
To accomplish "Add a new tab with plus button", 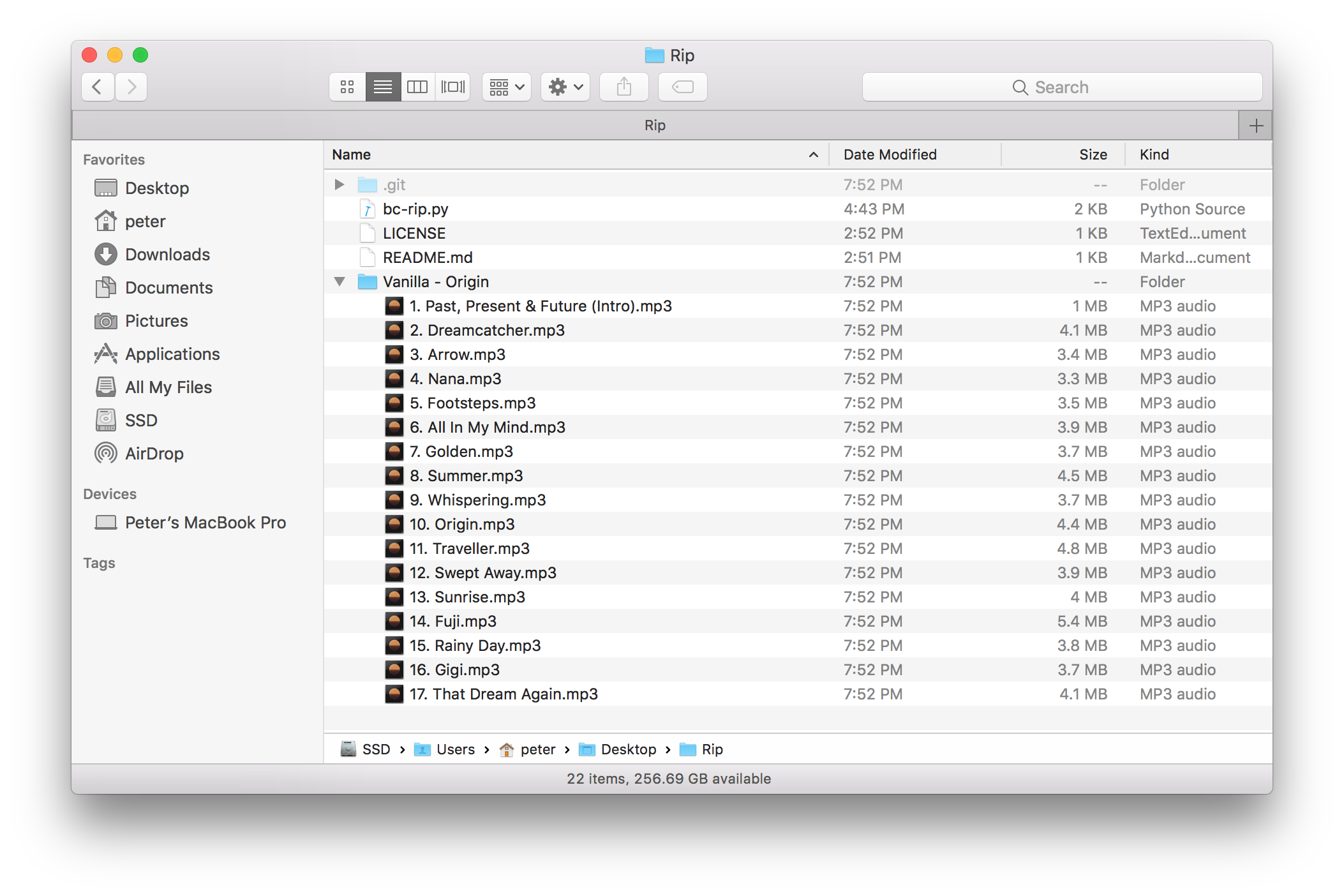I will coord(1255,126).
